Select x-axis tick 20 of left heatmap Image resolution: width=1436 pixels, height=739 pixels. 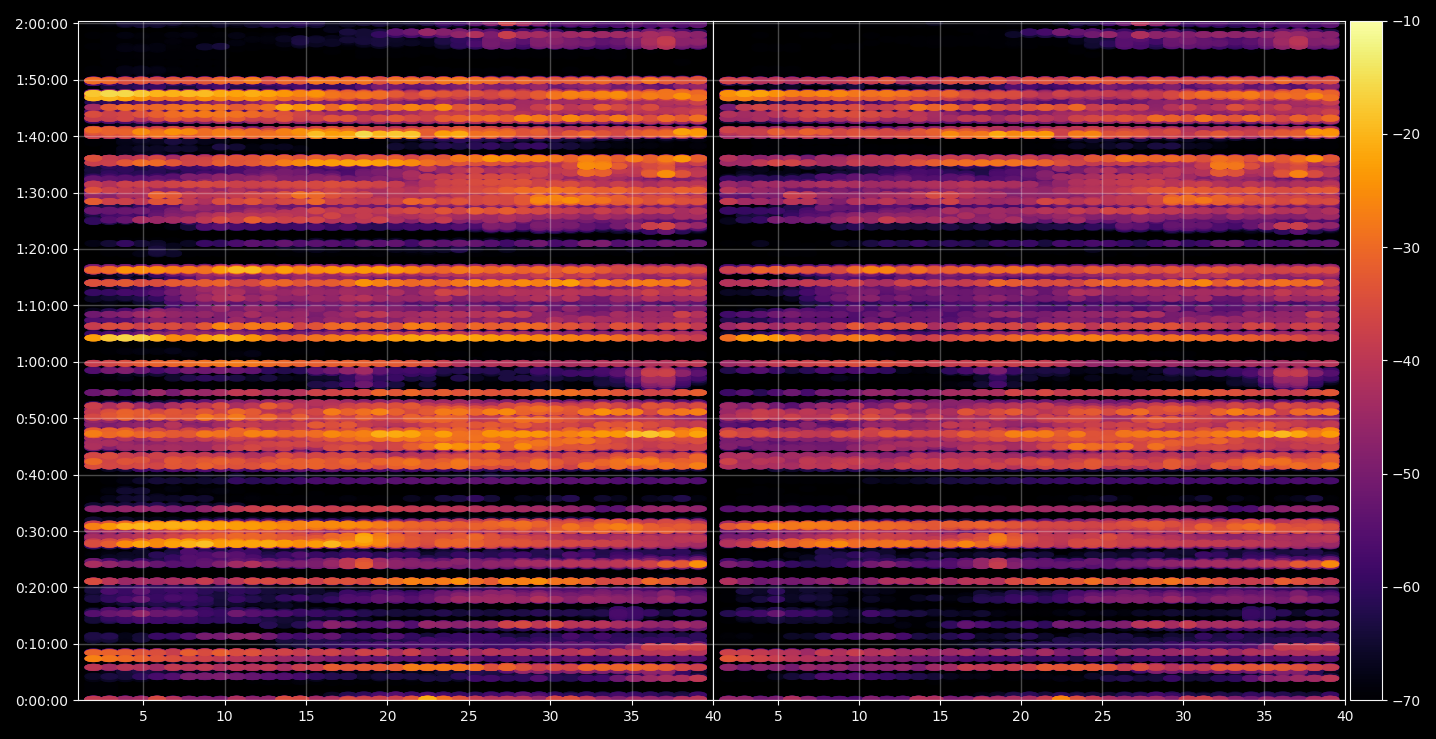coord(387,716)
